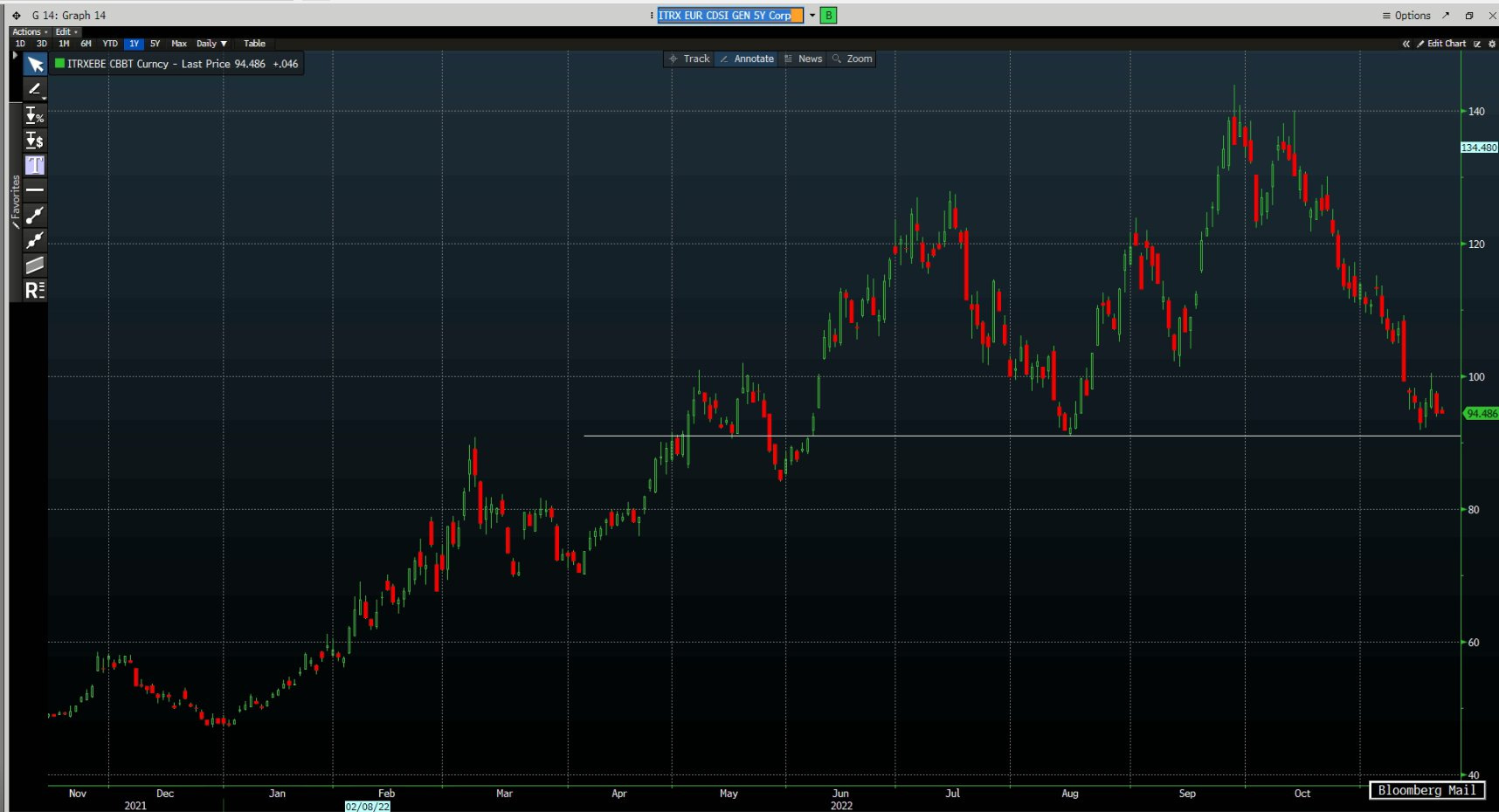Screen dimensions: 1499x812
Task: Expand the toolbar side arrow triangle
Action: click(15, 55)
